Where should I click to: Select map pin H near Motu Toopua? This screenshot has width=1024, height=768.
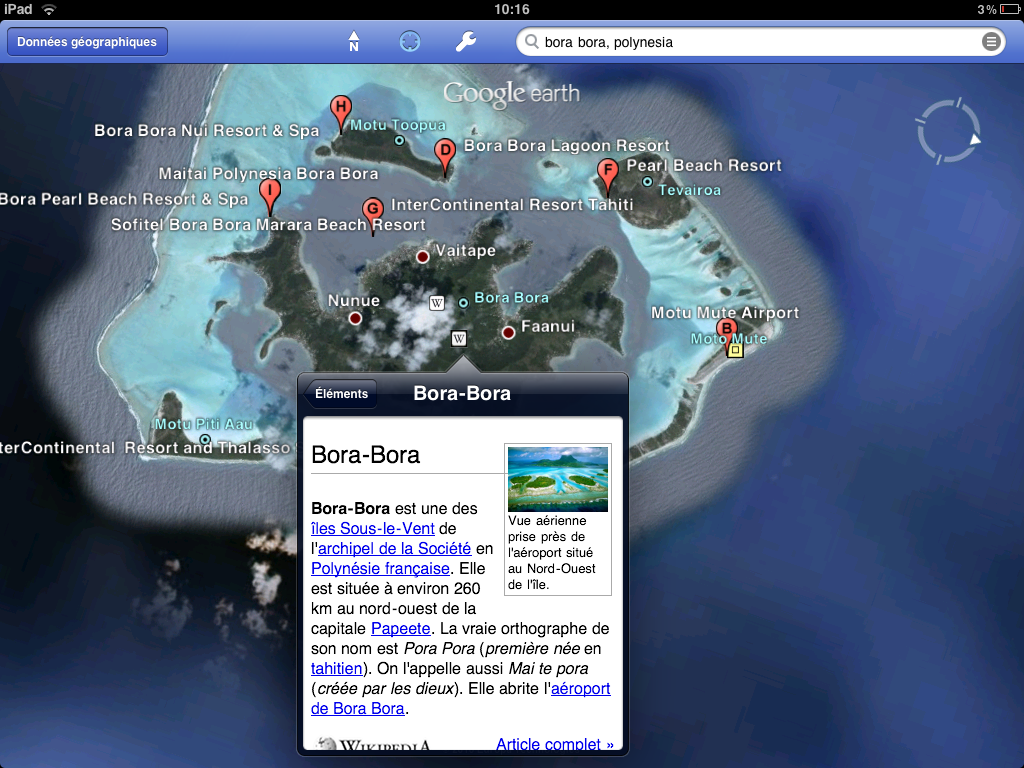[x=340, y=112]
